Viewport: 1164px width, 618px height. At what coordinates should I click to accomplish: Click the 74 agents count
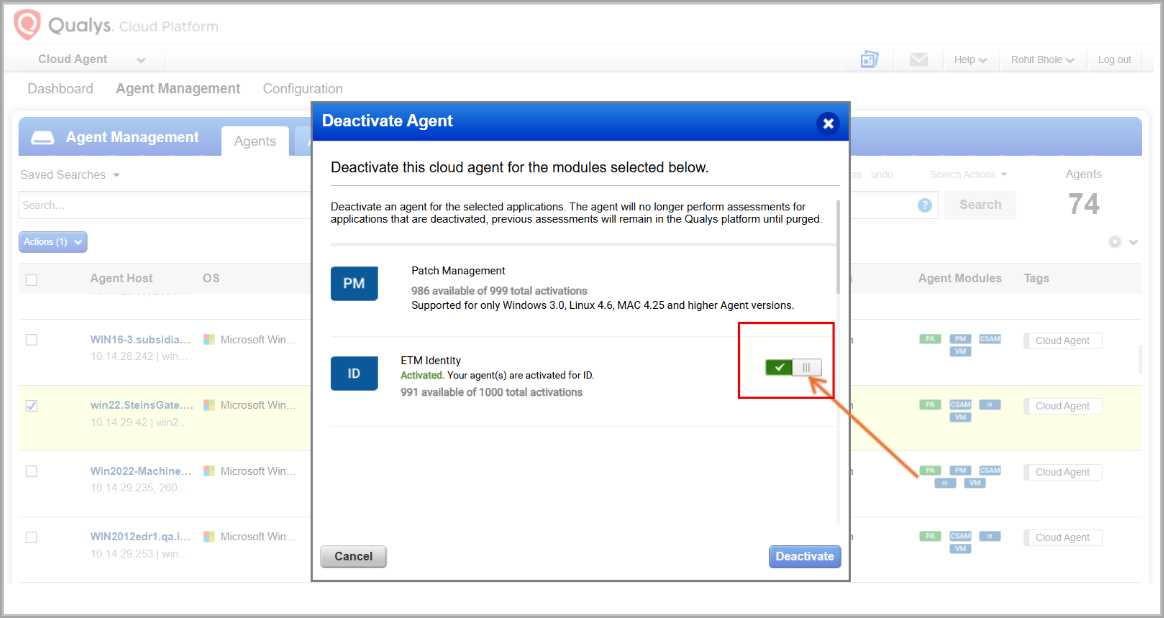[x=1084, y=204]
